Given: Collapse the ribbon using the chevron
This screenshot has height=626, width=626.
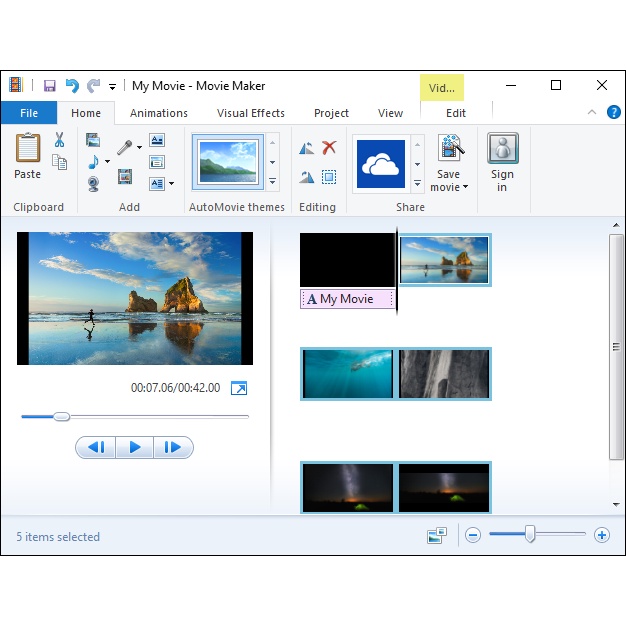Looking at the screenshot, I should tap(591, 113).
